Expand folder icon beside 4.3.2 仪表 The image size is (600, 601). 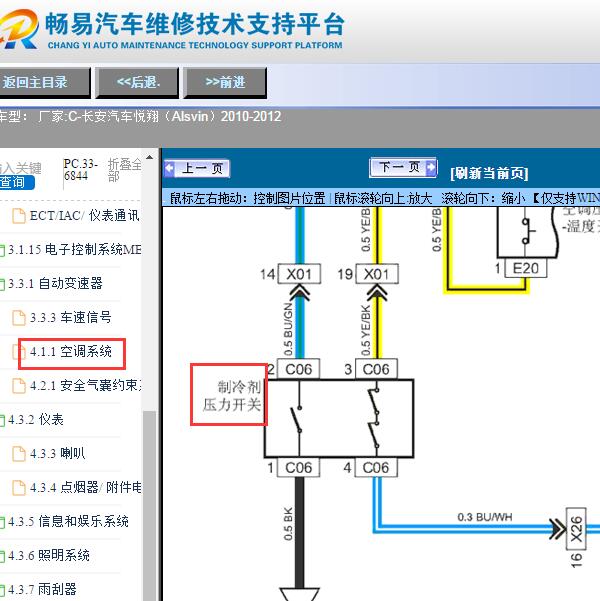(2, 420)
